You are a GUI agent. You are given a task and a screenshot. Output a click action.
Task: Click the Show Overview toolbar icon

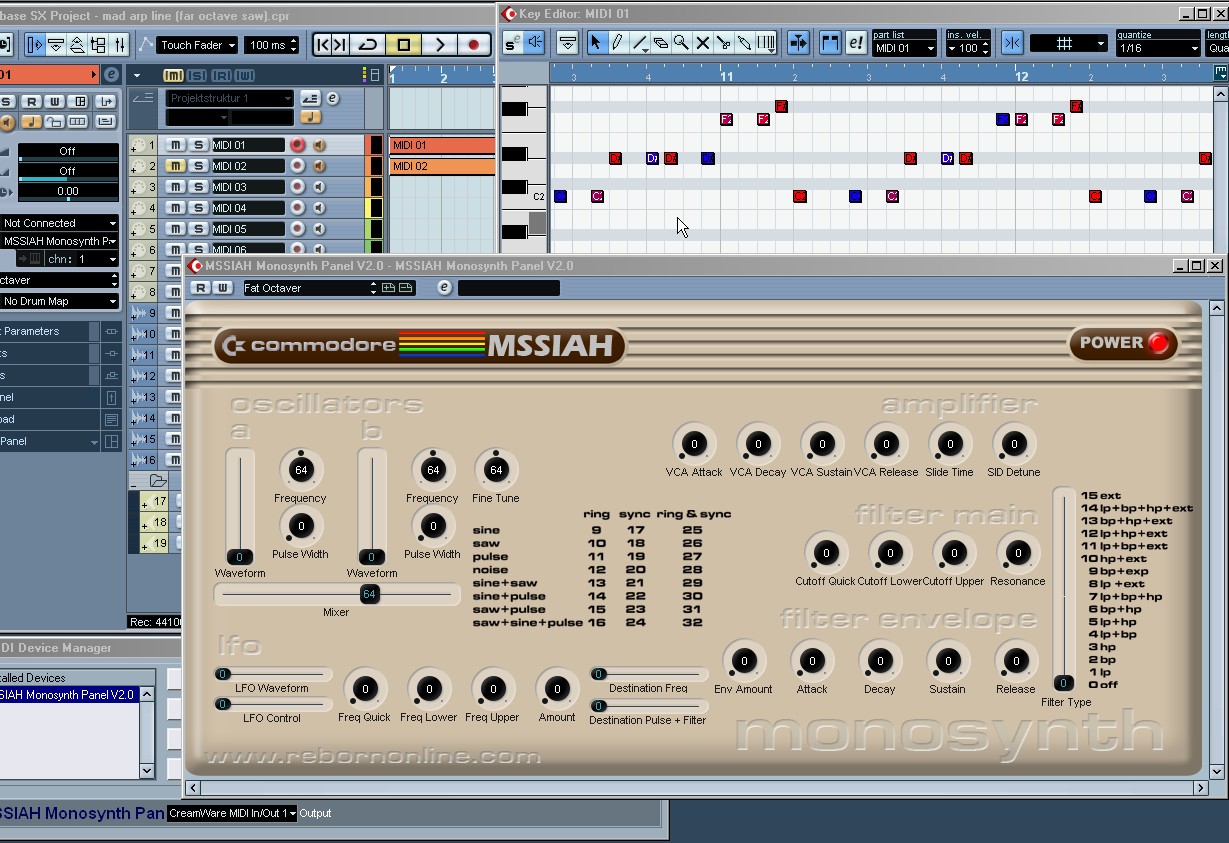click(77, 45)
